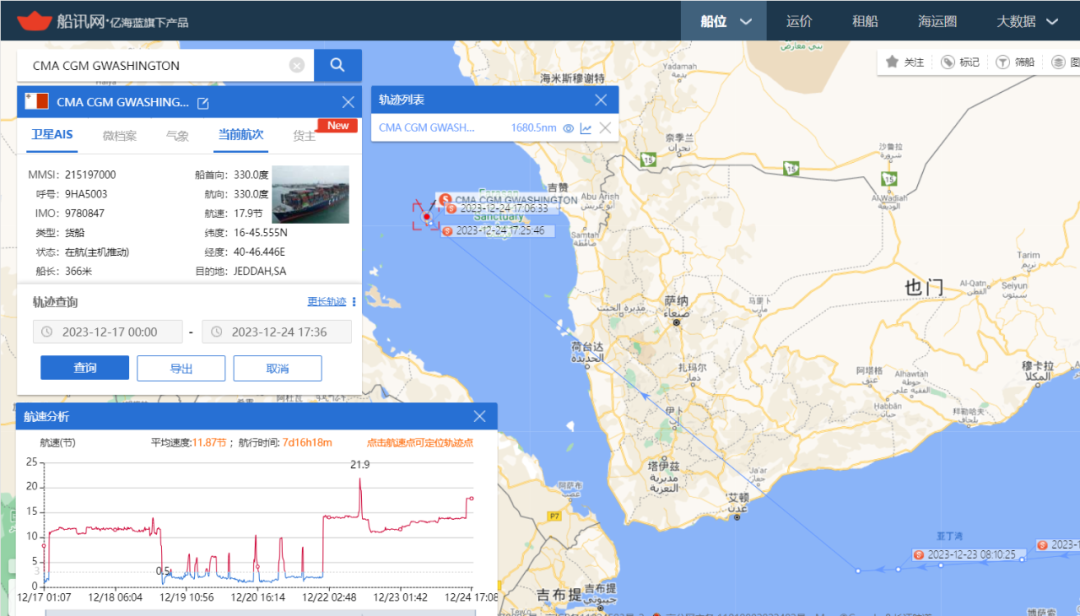Open the ship photo thumbnail

click(311, 194)
